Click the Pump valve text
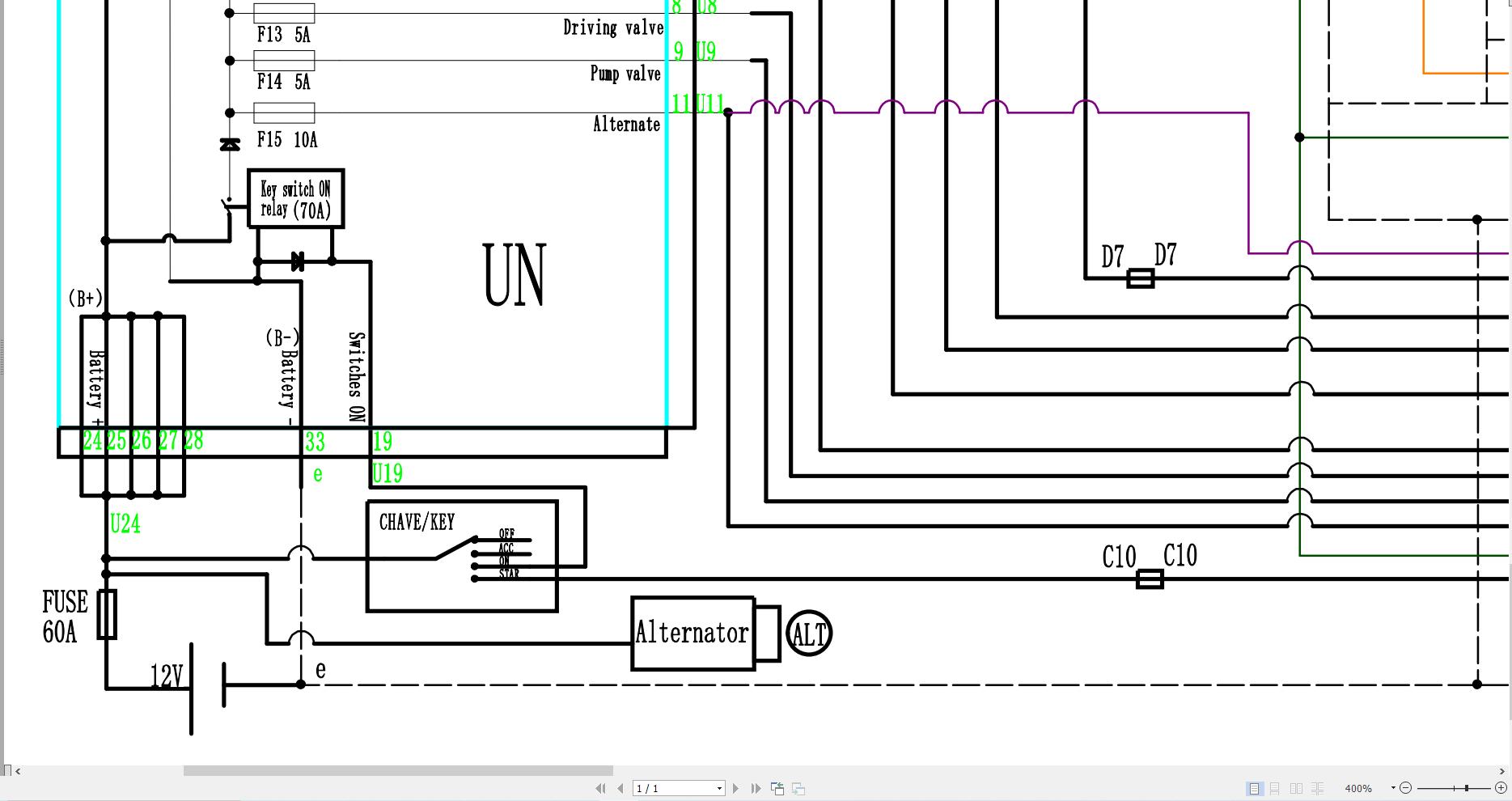 click(x=625, y=74)
